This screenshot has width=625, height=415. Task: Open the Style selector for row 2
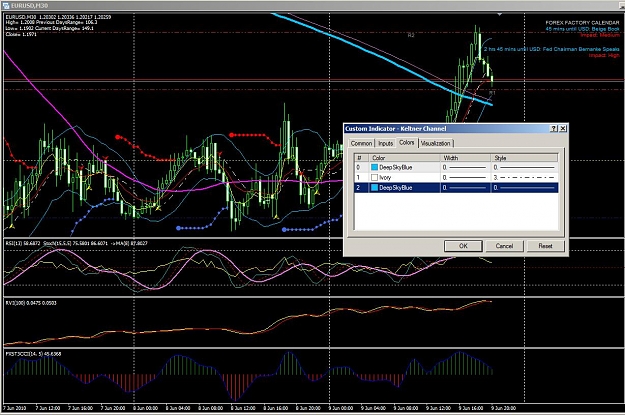point(524,188)
